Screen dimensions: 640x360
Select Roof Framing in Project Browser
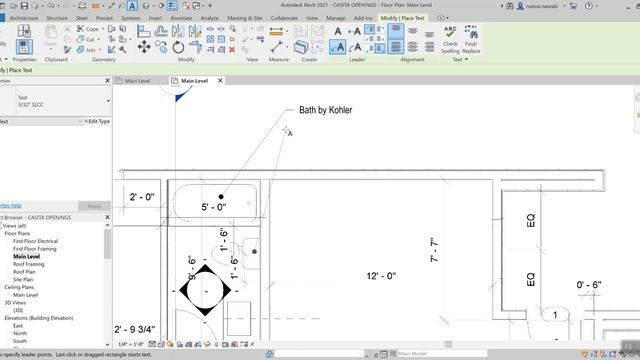point(29,264)
